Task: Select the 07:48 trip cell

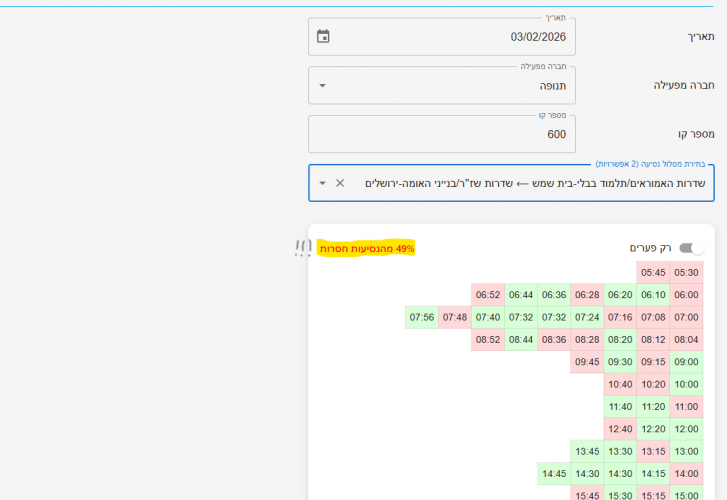Action: 455,317
